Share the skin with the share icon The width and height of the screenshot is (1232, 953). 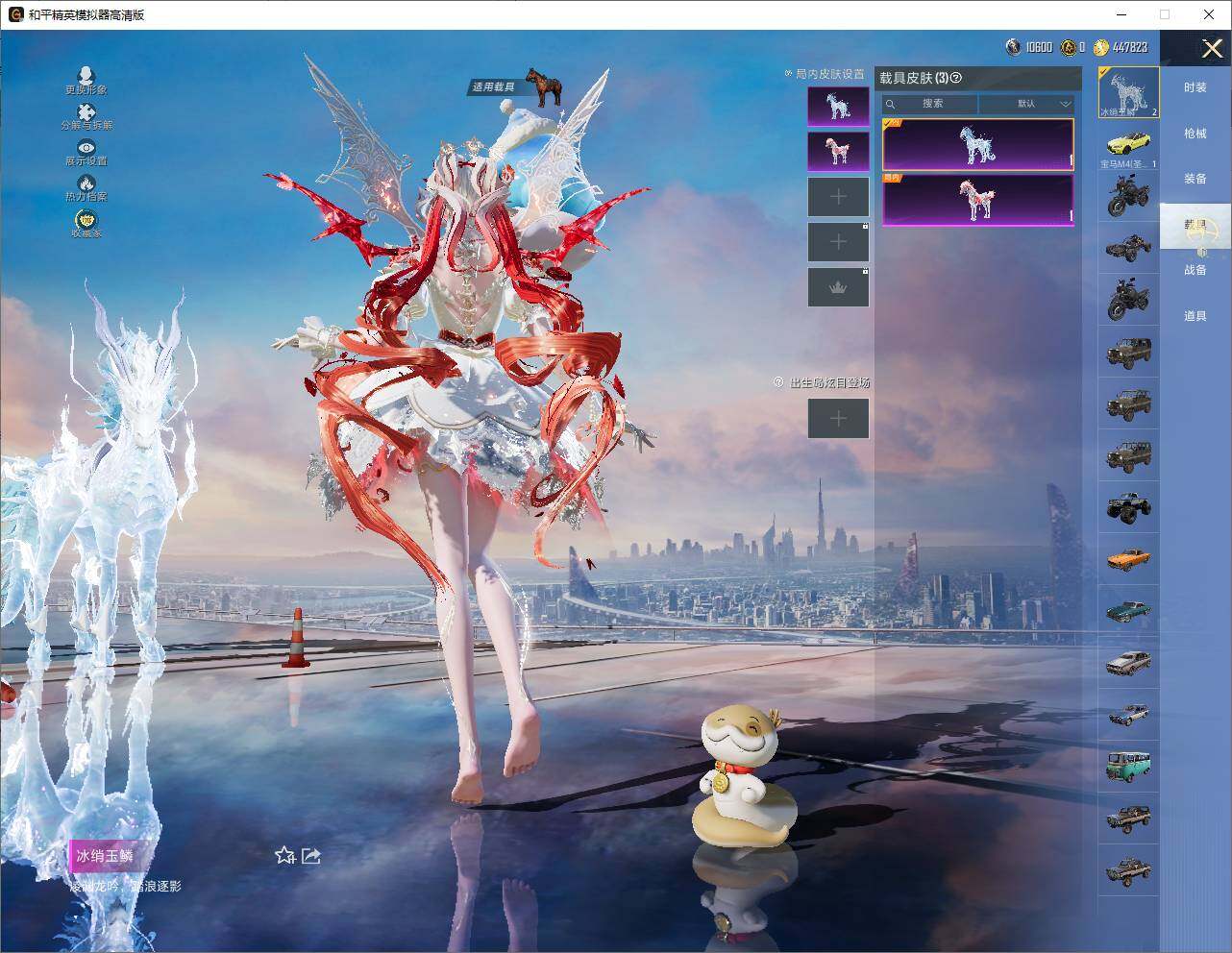(310, 855)
